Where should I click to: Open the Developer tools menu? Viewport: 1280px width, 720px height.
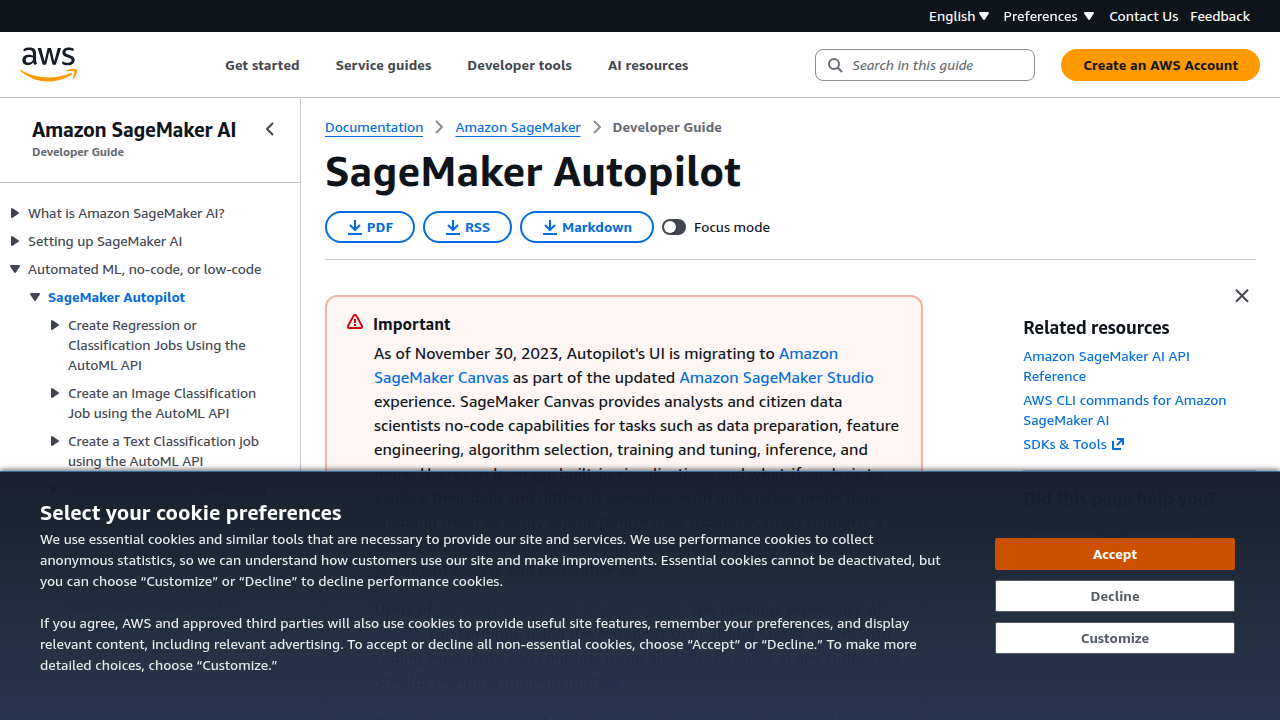coord(519,65)
